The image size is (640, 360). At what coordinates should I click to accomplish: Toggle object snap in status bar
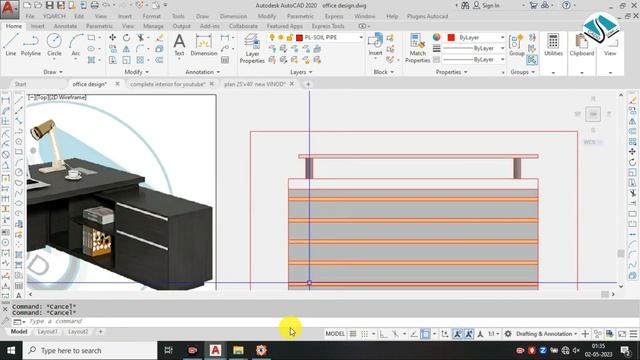click(425, 334)
